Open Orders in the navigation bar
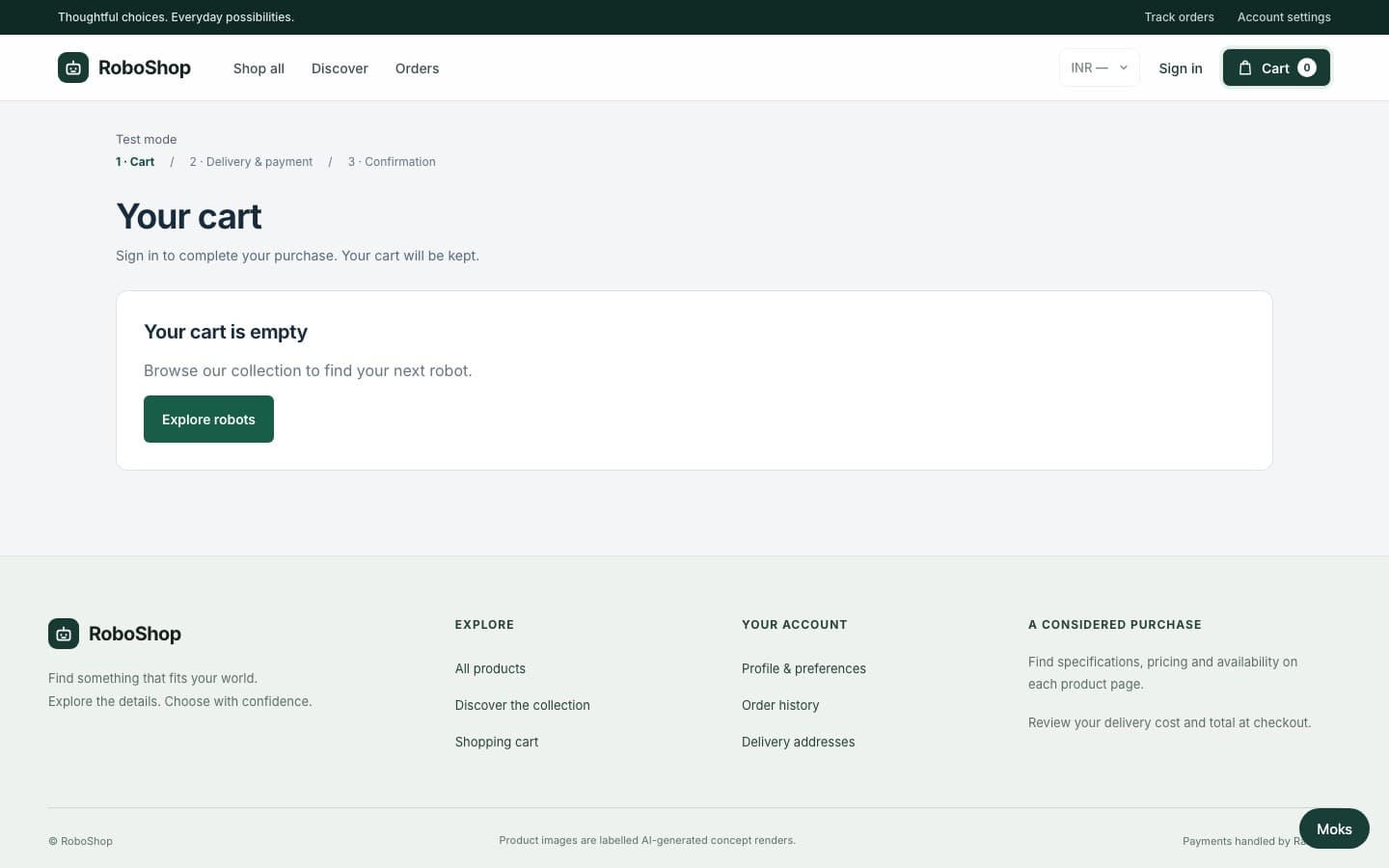The height and width of the screenshot is (868, 1389). [417, 68]
